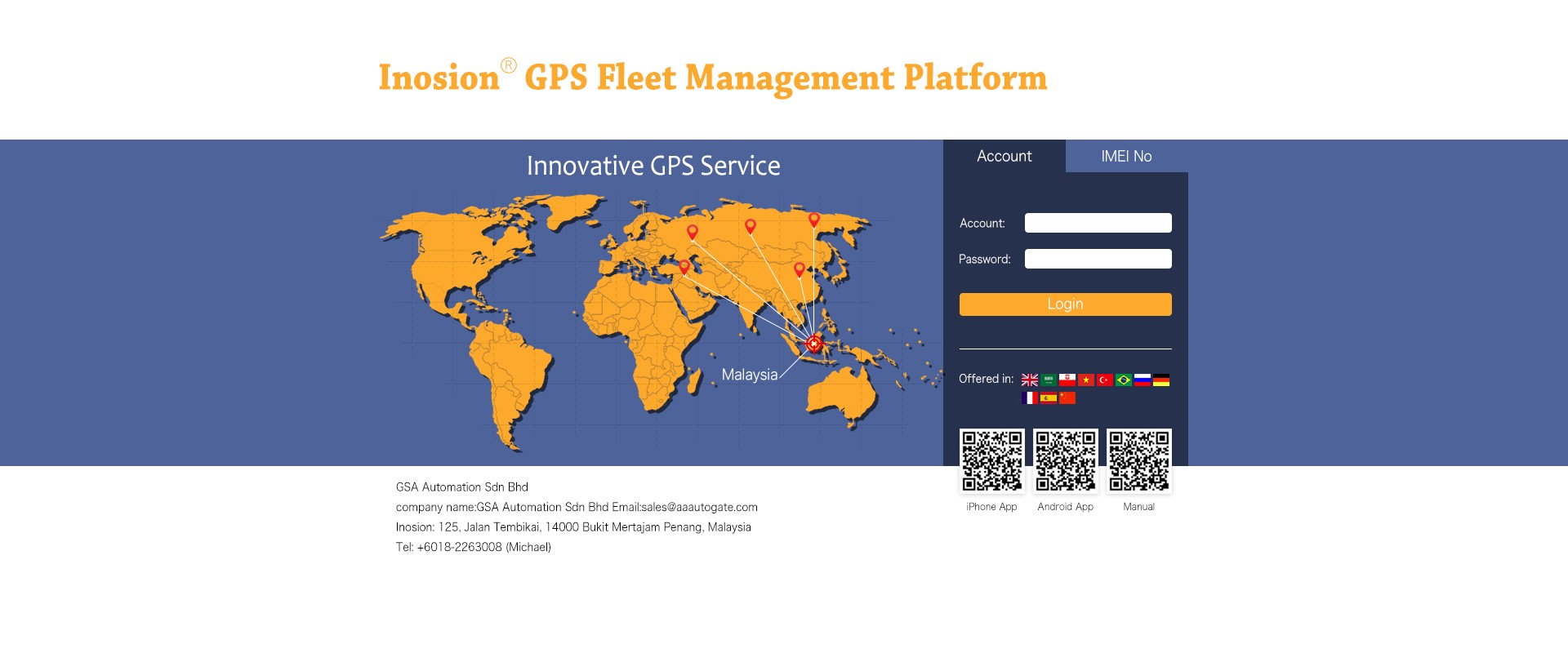Select the Saudi Arabia flag for Arabic
Screen dimensions: 1568x653
(x=1049, y=380)
